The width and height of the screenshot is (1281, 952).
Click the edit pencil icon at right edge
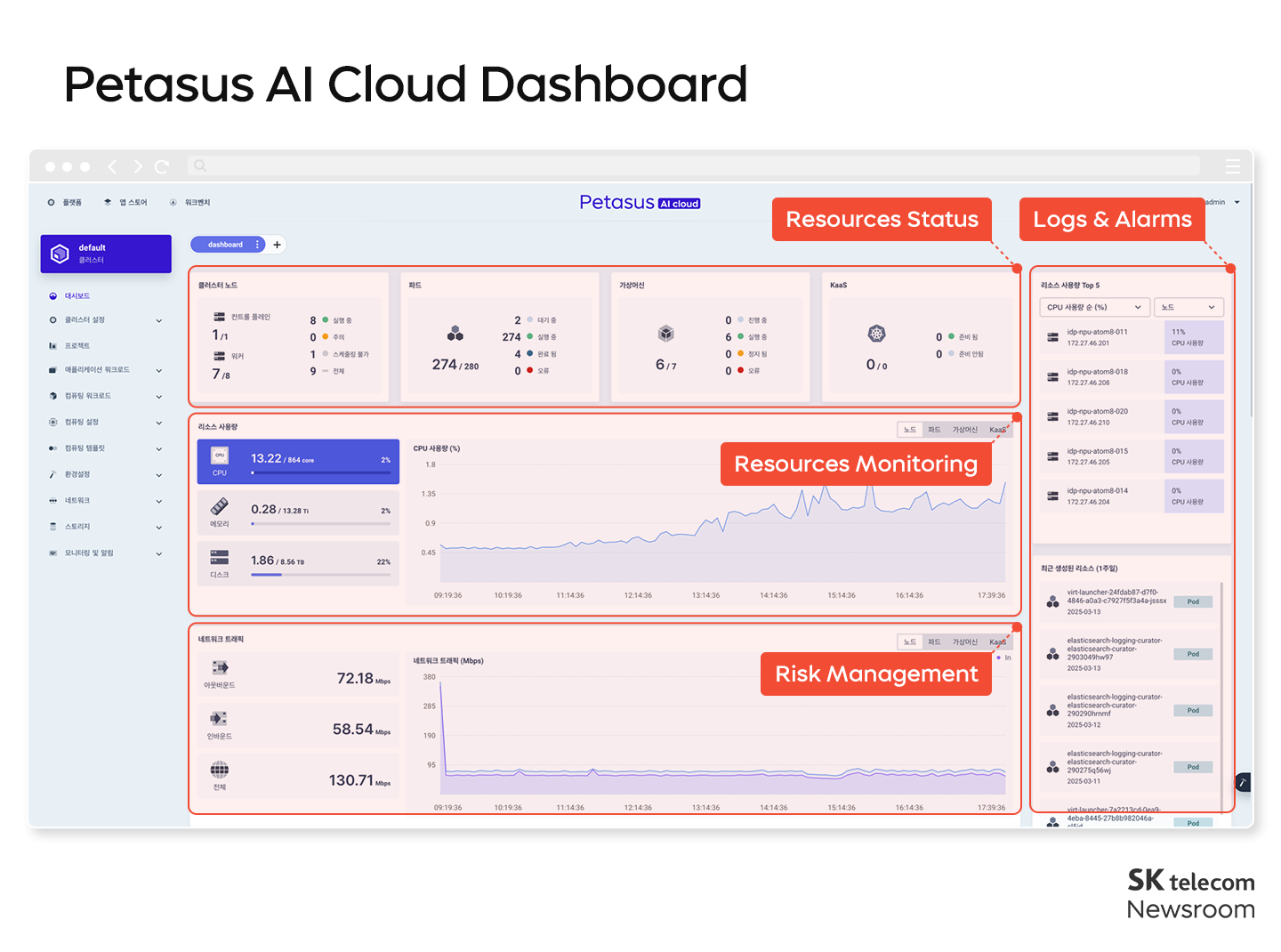(1243, 782)
